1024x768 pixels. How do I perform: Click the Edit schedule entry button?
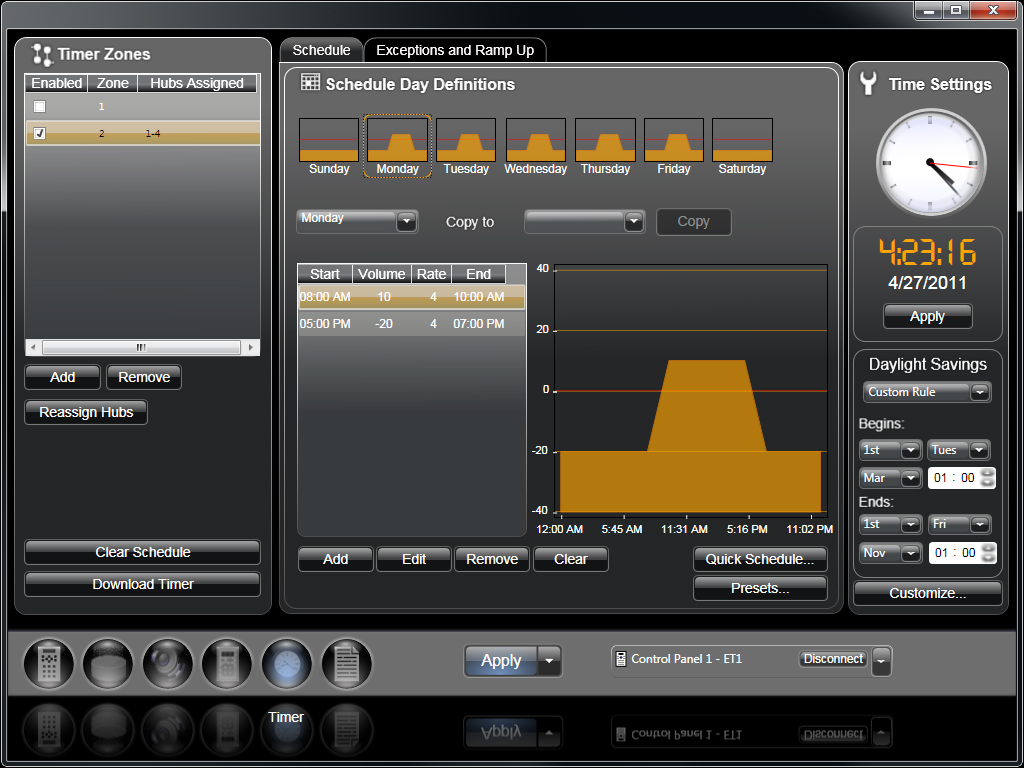[x=414, y=560]
